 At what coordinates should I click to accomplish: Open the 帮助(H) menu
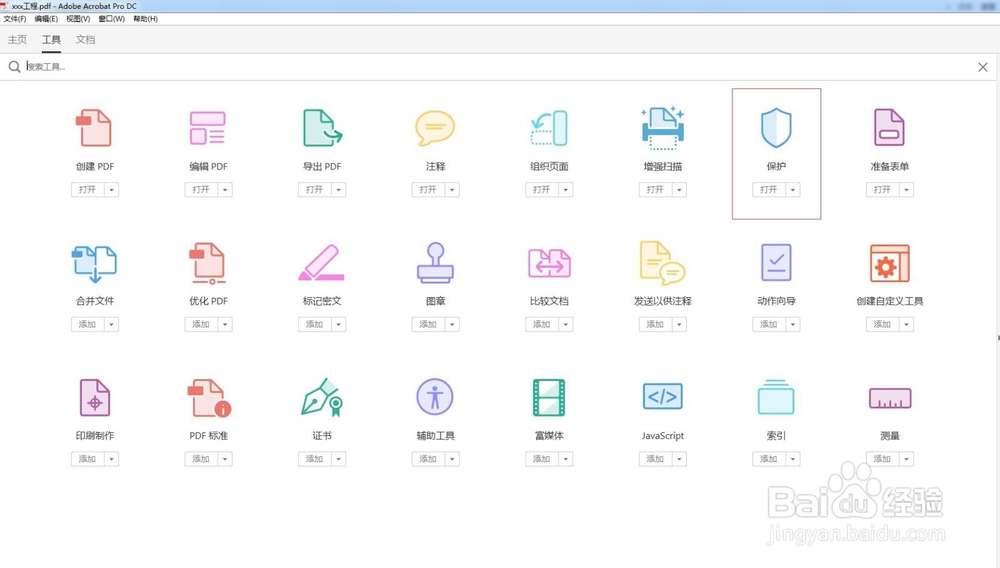coord(145,18)
